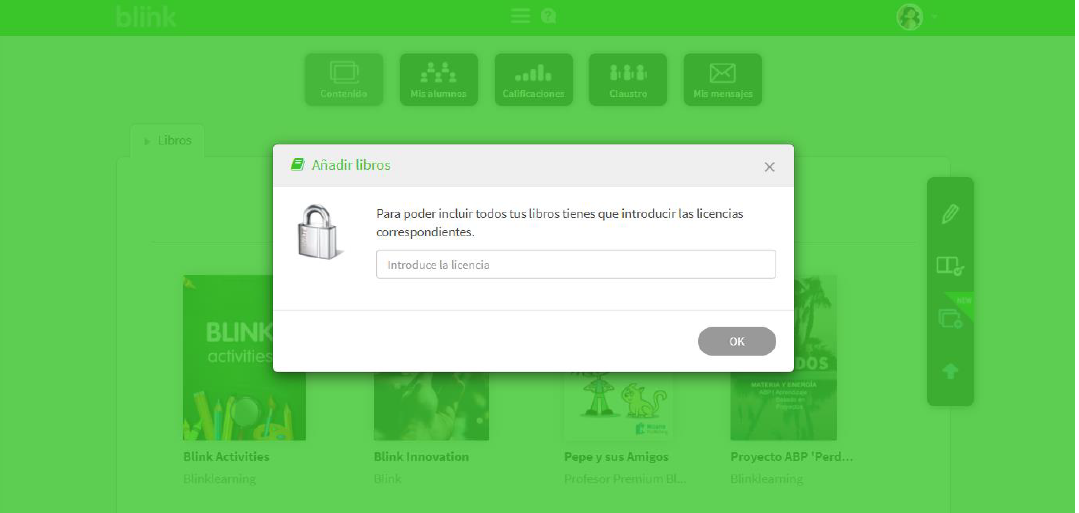Image resolution: width=1079 pixels, height=513 pixels.
Task: Click the Introduce la licencia field
Action: [x=575, y=264]
